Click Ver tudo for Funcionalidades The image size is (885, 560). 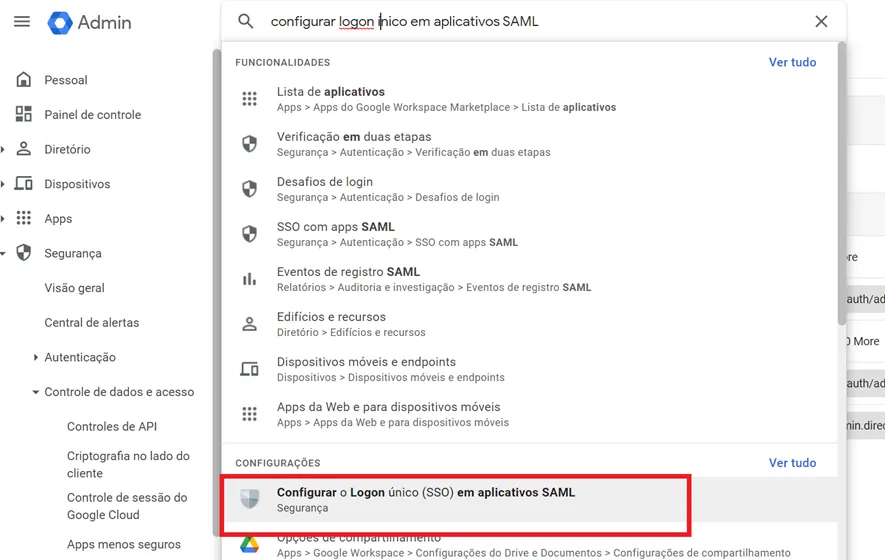[792, 62]
